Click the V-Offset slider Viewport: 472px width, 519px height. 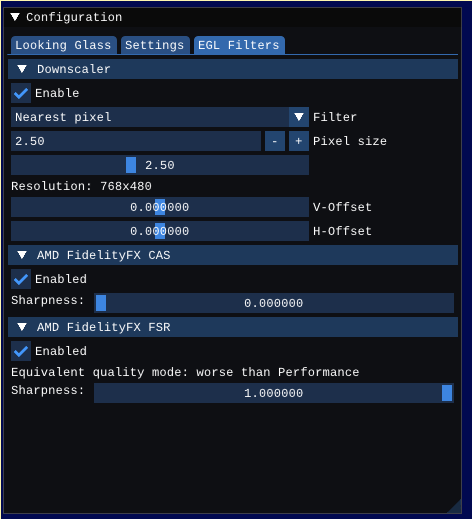point(160,207)
